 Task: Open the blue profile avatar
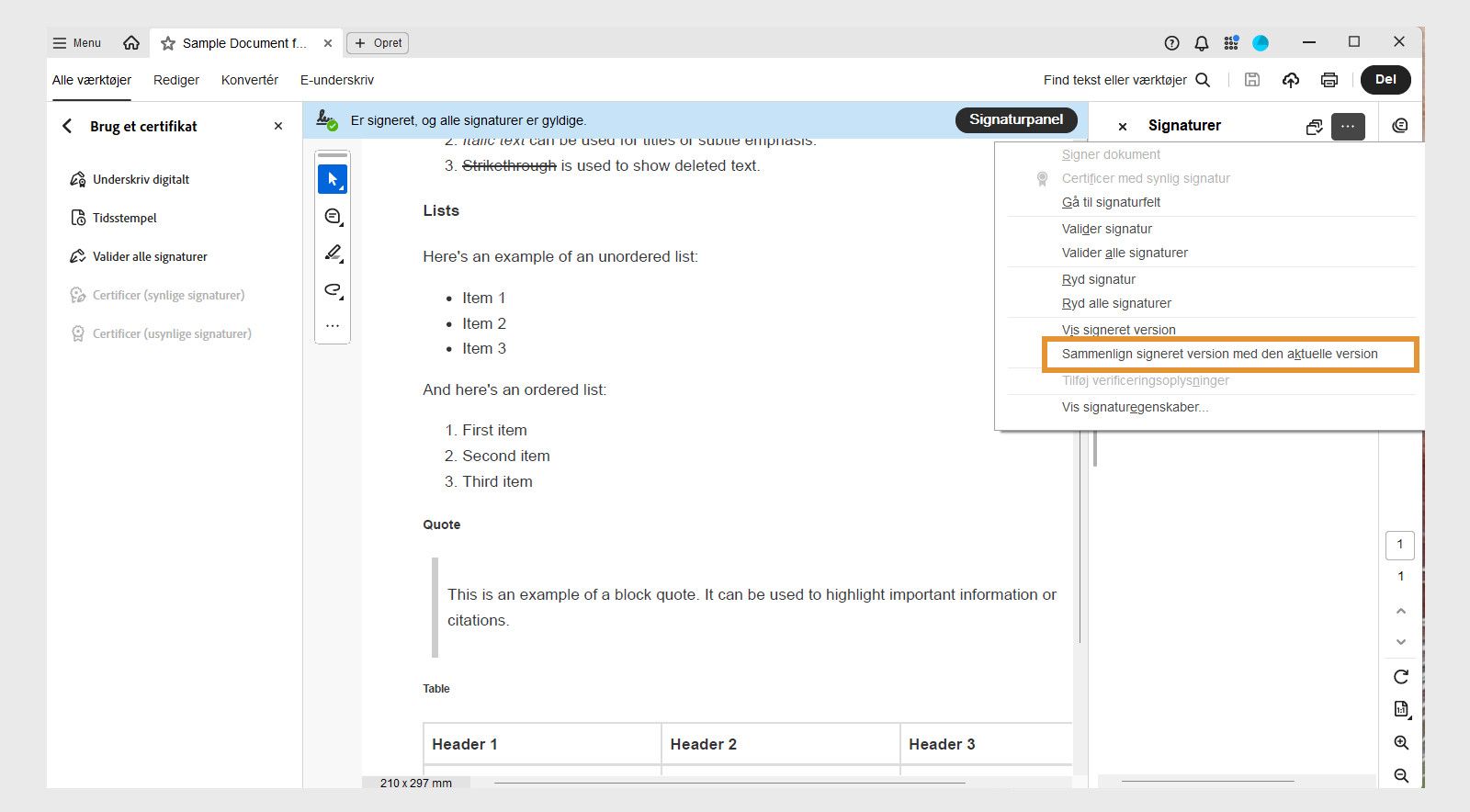click(1261, 43)
